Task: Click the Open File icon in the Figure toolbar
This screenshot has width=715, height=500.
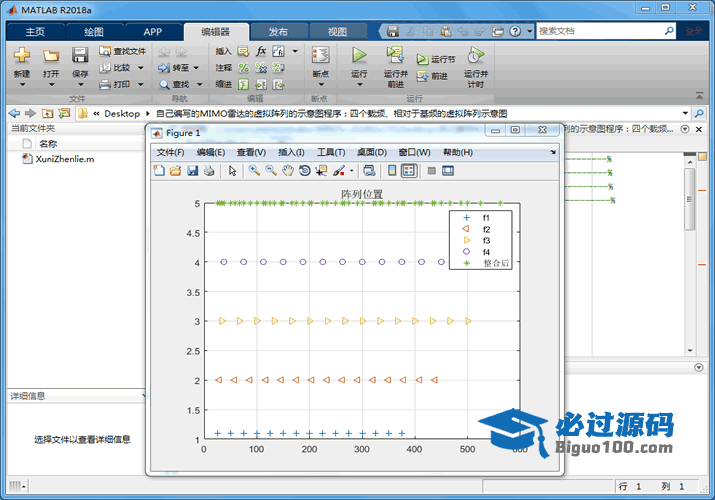Action: click(x=175, y=171)
